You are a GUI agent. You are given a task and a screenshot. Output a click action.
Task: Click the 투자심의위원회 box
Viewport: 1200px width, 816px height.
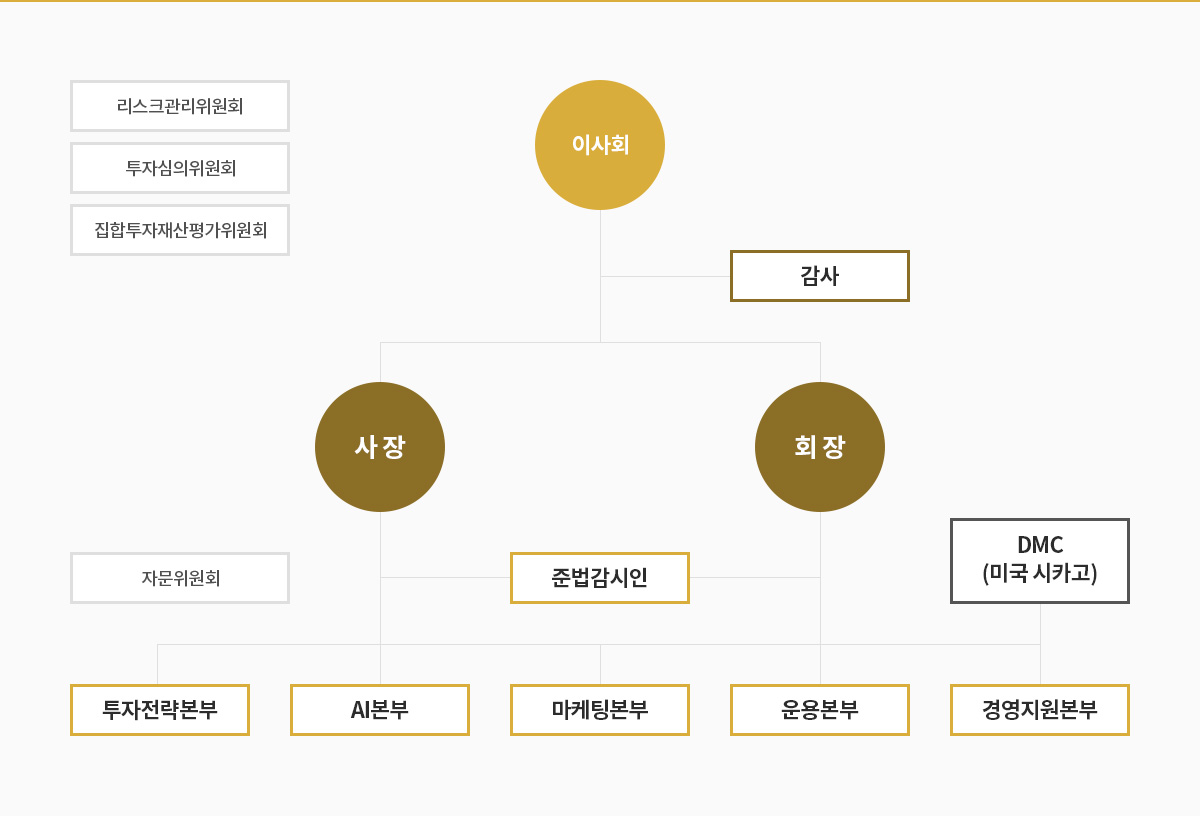180,168
